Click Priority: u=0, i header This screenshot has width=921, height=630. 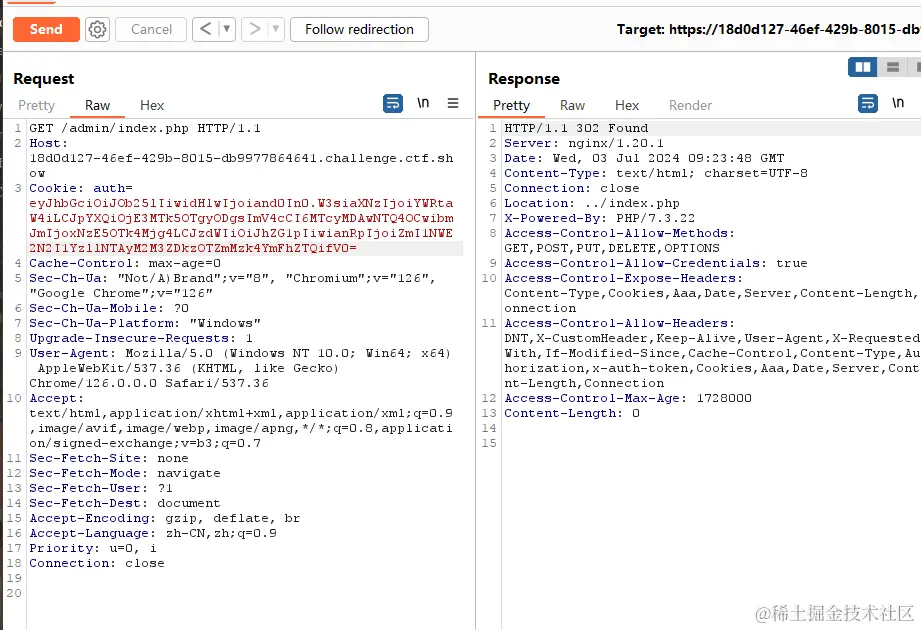tap(93, 548)
